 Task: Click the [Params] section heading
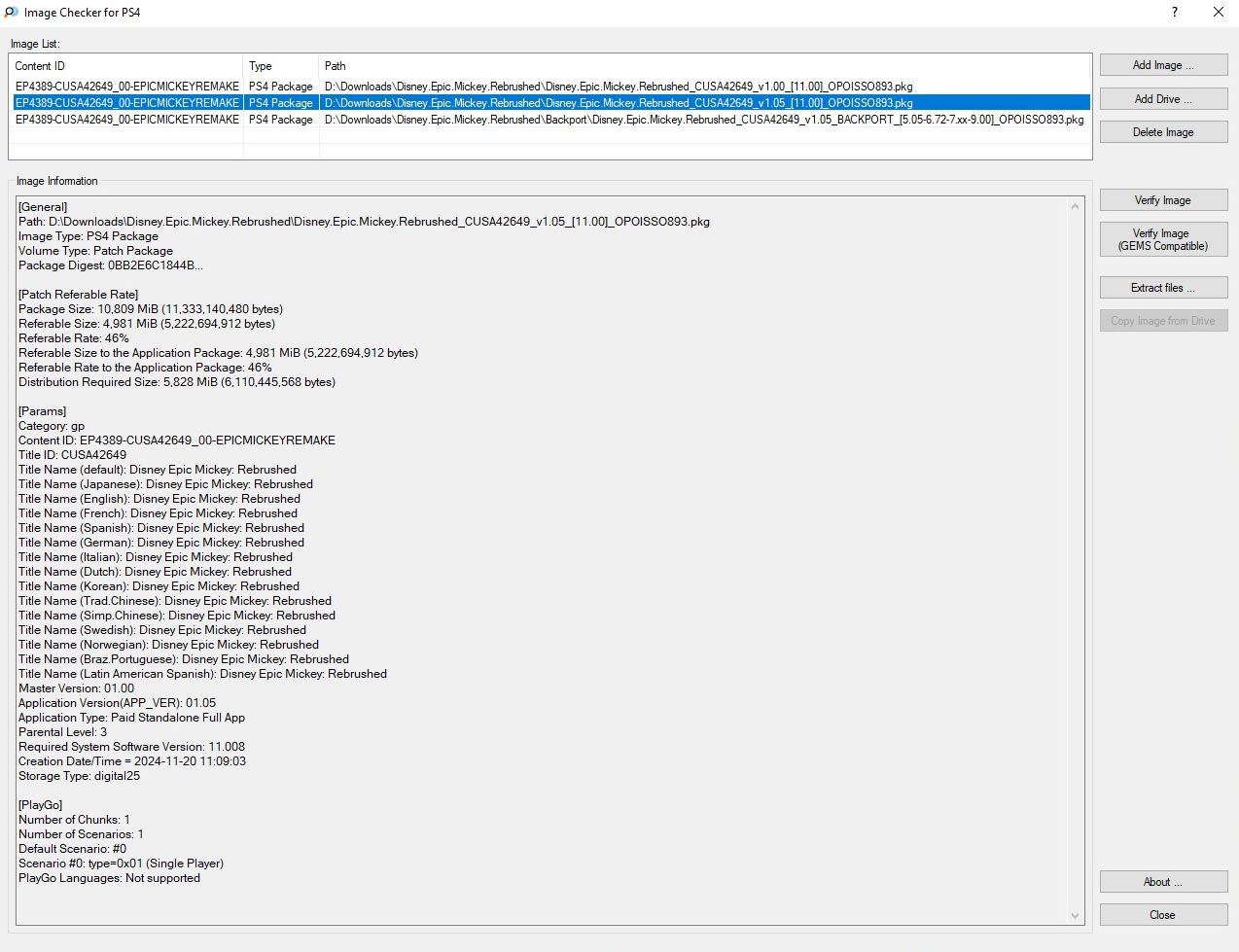click(43, 411)
